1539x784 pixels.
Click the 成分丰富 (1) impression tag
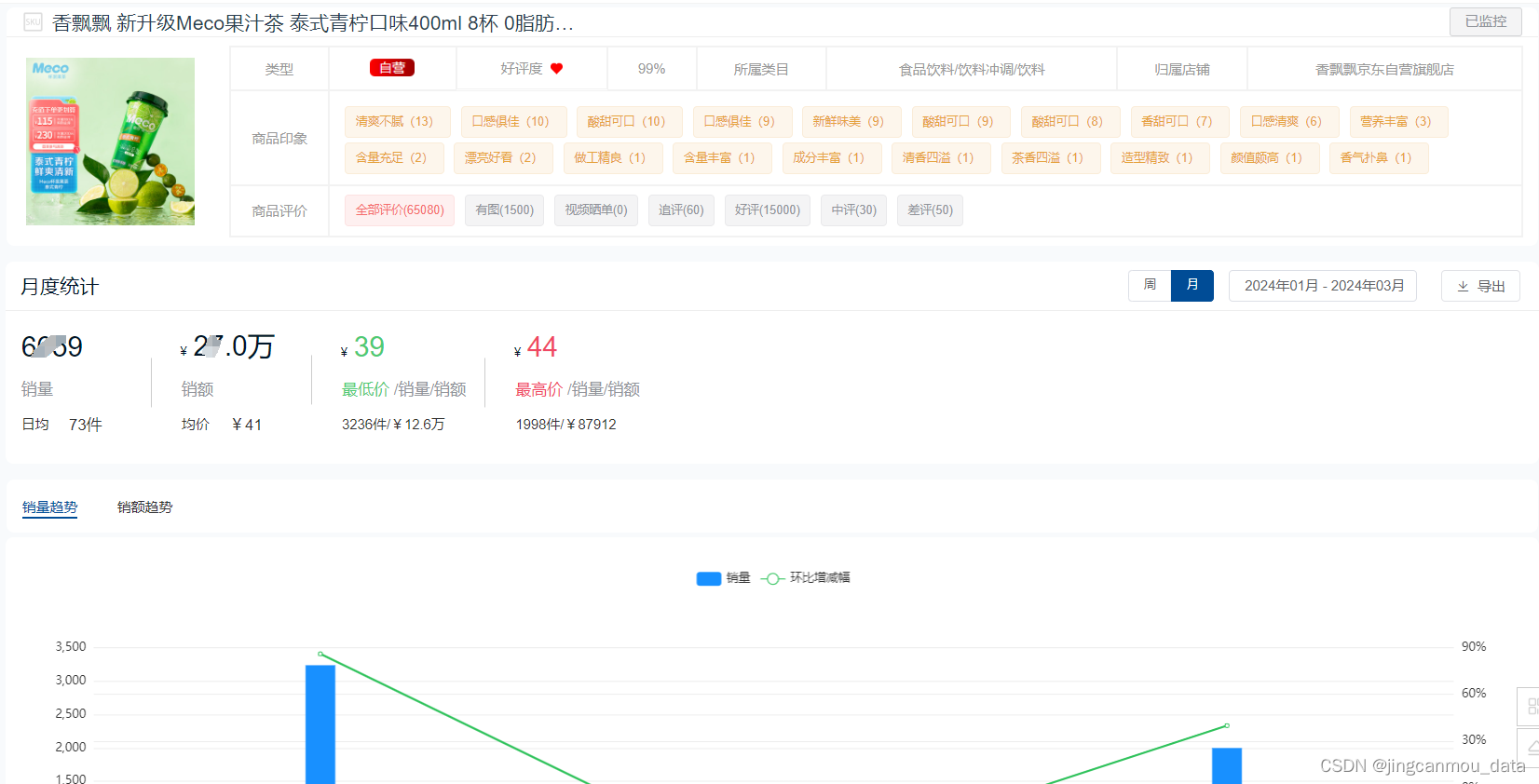(832, 158)
